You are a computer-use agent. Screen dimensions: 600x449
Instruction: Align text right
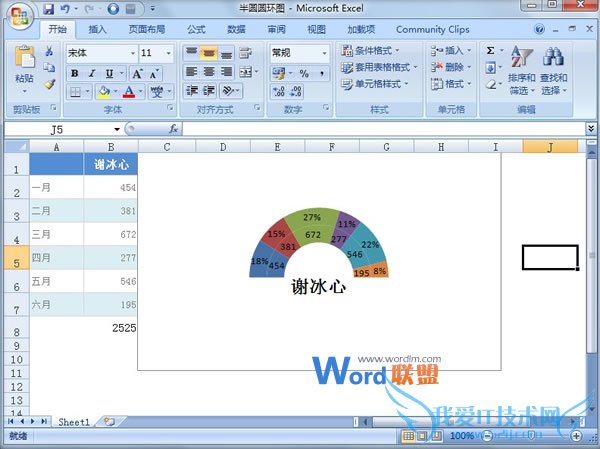coord(227,72)
